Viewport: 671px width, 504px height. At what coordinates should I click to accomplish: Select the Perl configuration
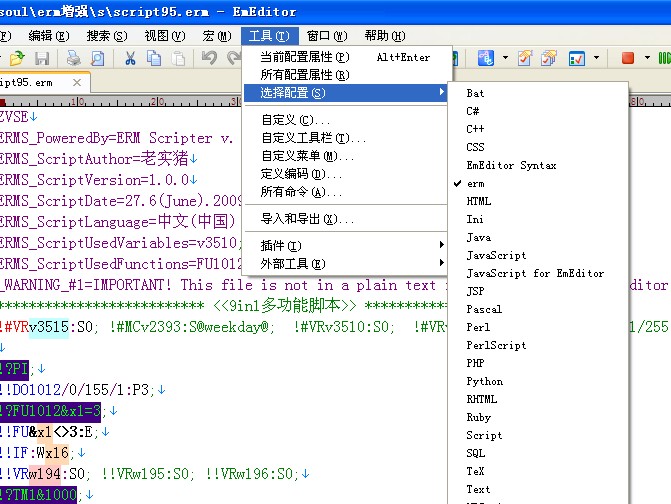[538, 327]
